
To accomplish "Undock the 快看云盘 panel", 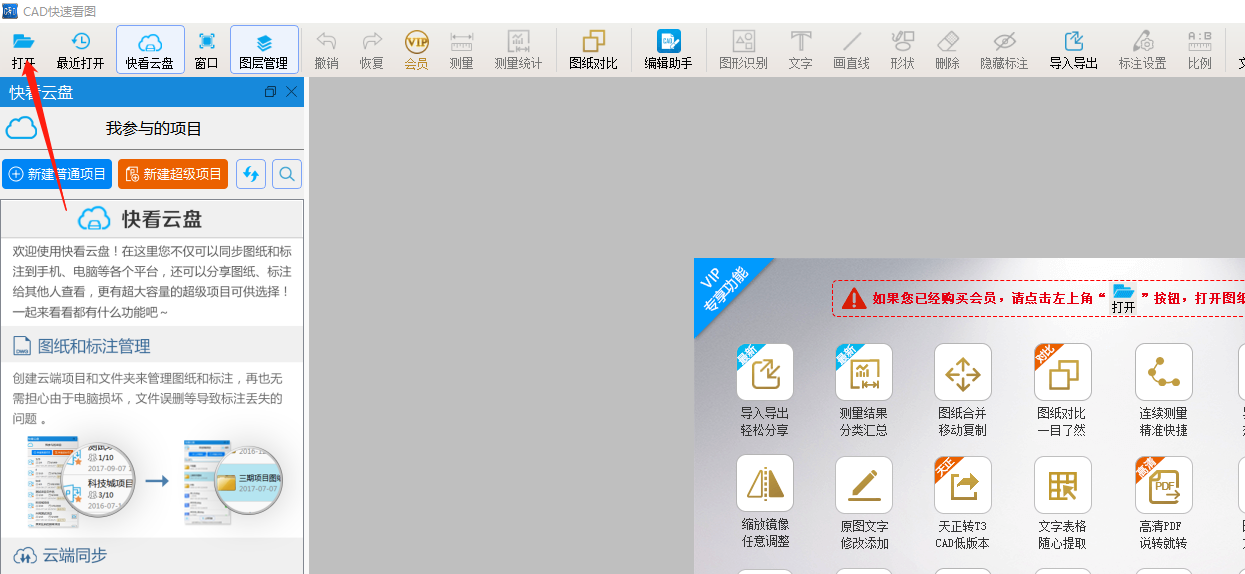I will [x=271, y=92].
